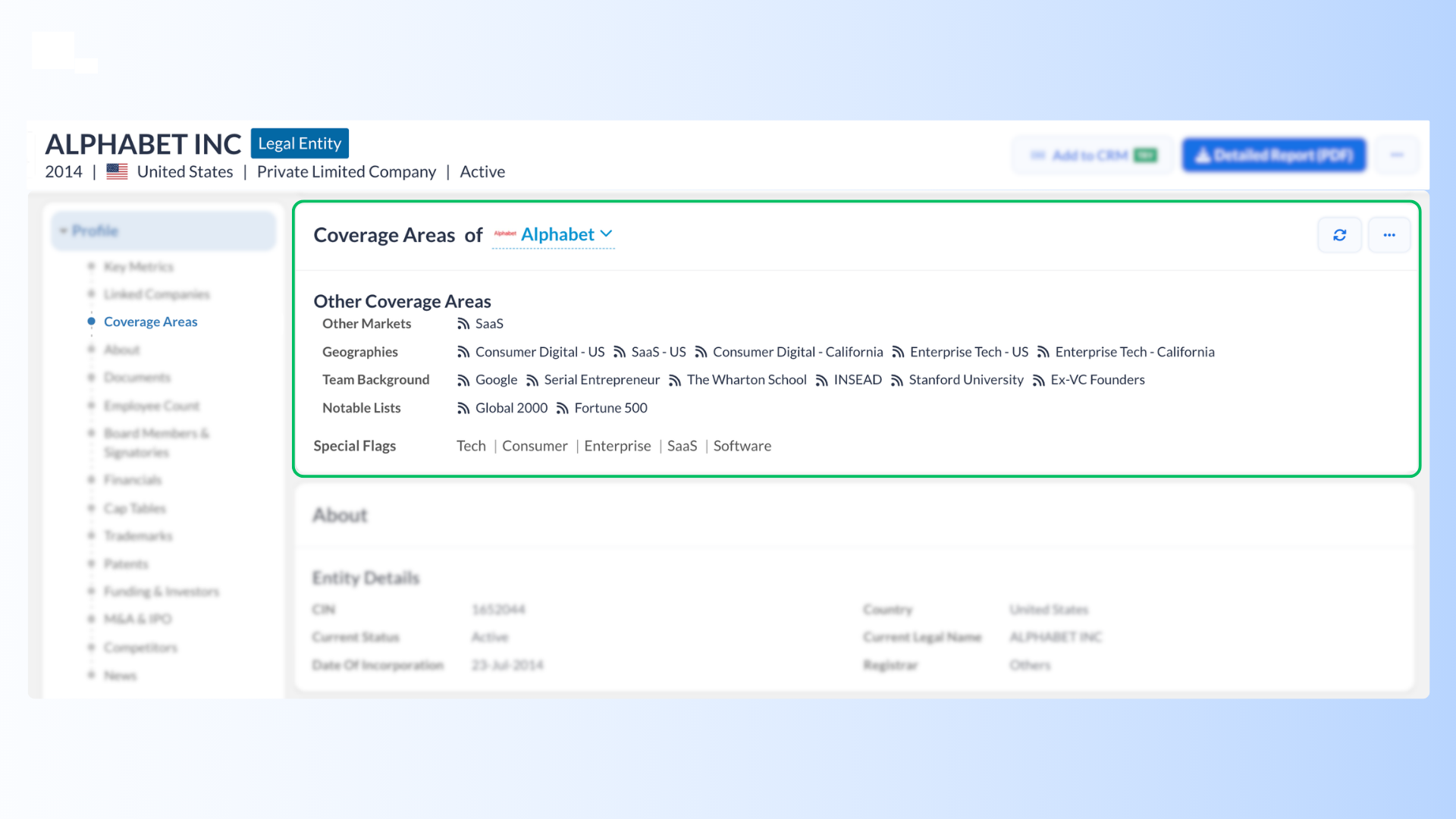This screenshot has height=819, width=1456.
Task: Open Linked Companies in the sidebar
Action: 157,294
